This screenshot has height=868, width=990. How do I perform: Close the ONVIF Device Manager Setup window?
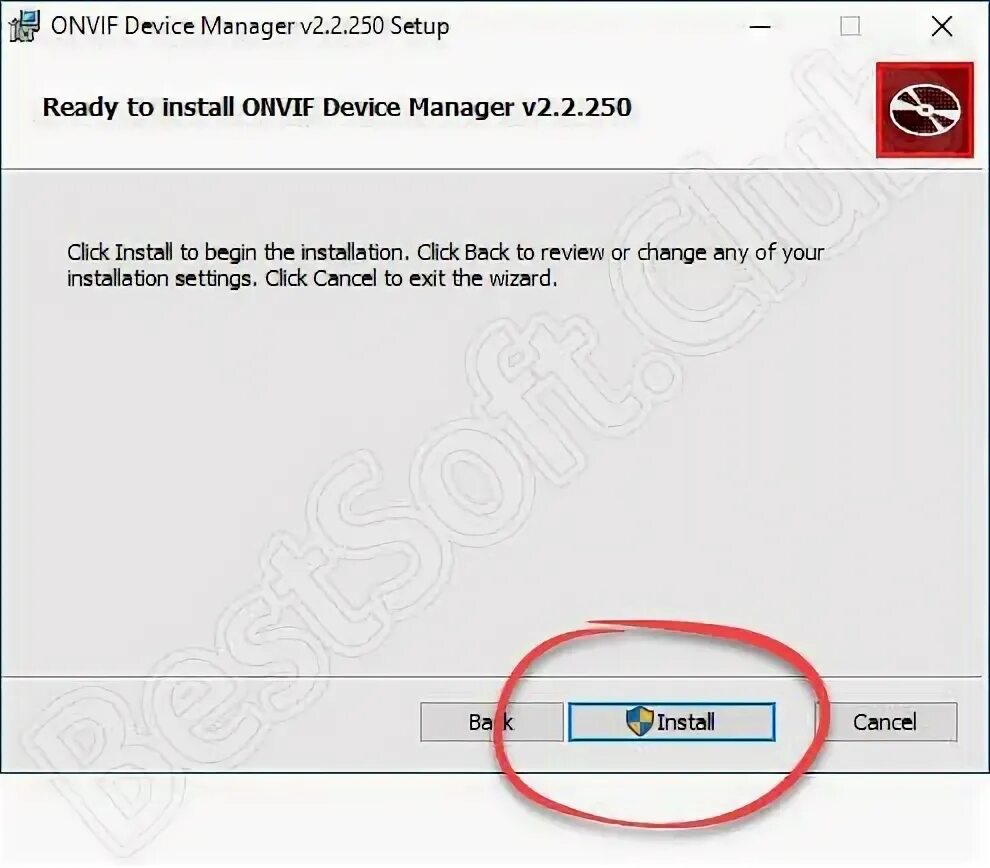[941, 27]
